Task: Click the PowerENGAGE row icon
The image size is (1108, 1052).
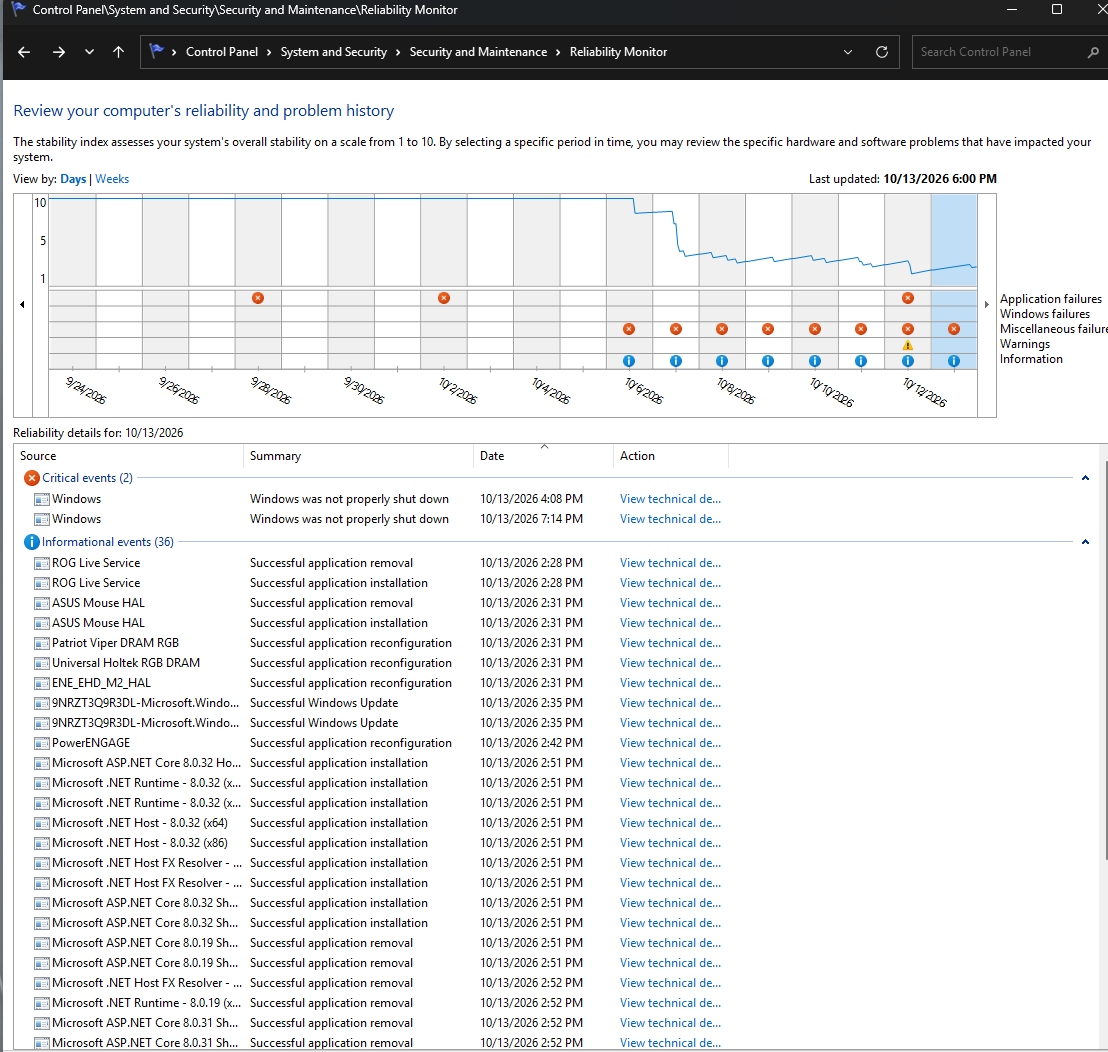Action: click(x=42, y=743)
